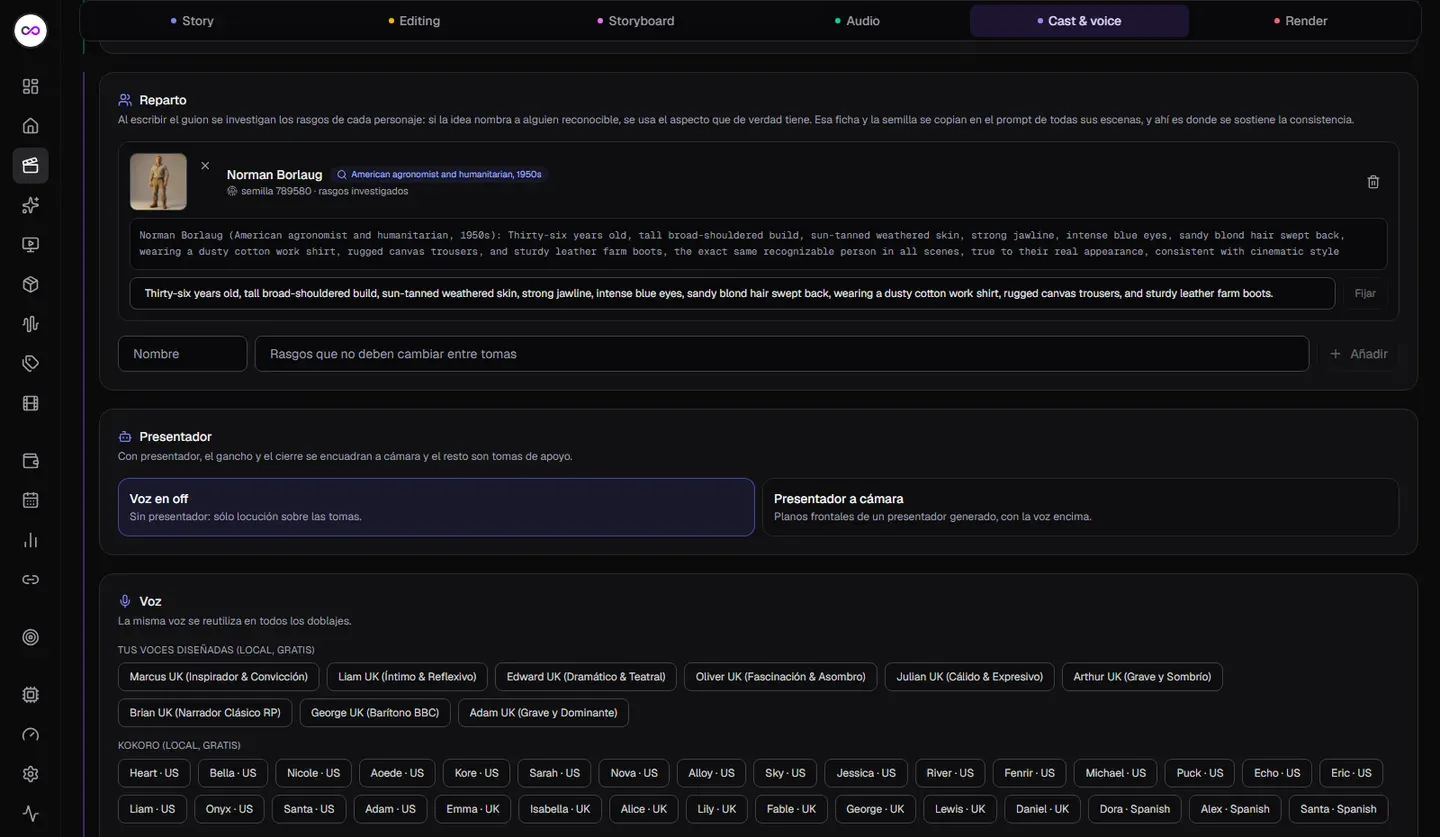Open the calendar icon in sidebar
This screenshot has height=837, width=1440.
point(30,500)
